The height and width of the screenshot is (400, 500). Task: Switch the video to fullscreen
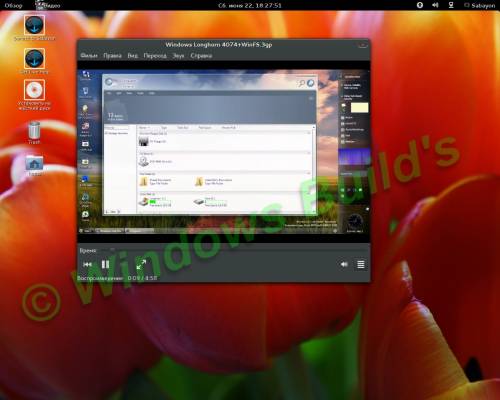coord(141,264)
